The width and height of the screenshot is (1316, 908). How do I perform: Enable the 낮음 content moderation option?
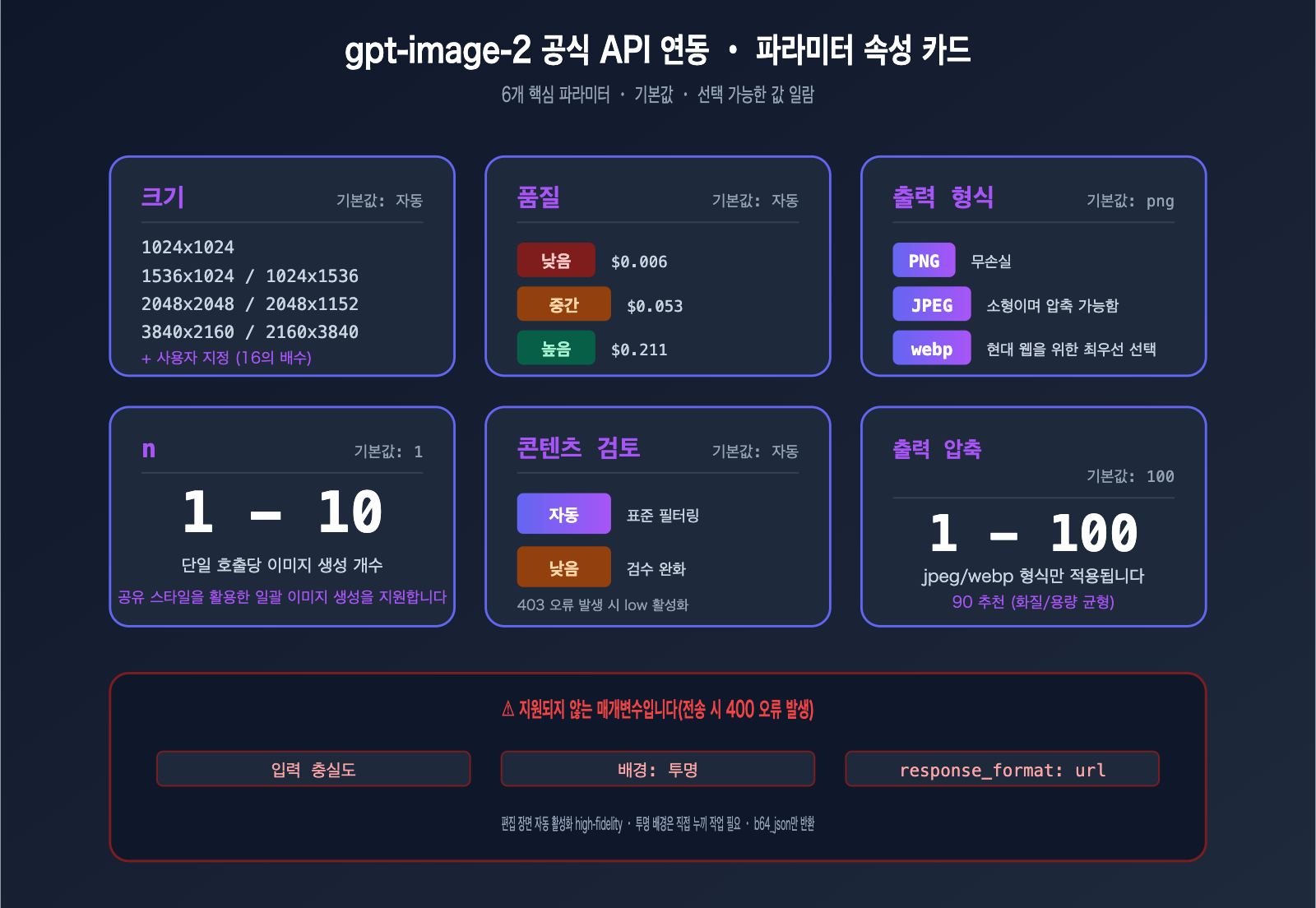tap(563, 567)
